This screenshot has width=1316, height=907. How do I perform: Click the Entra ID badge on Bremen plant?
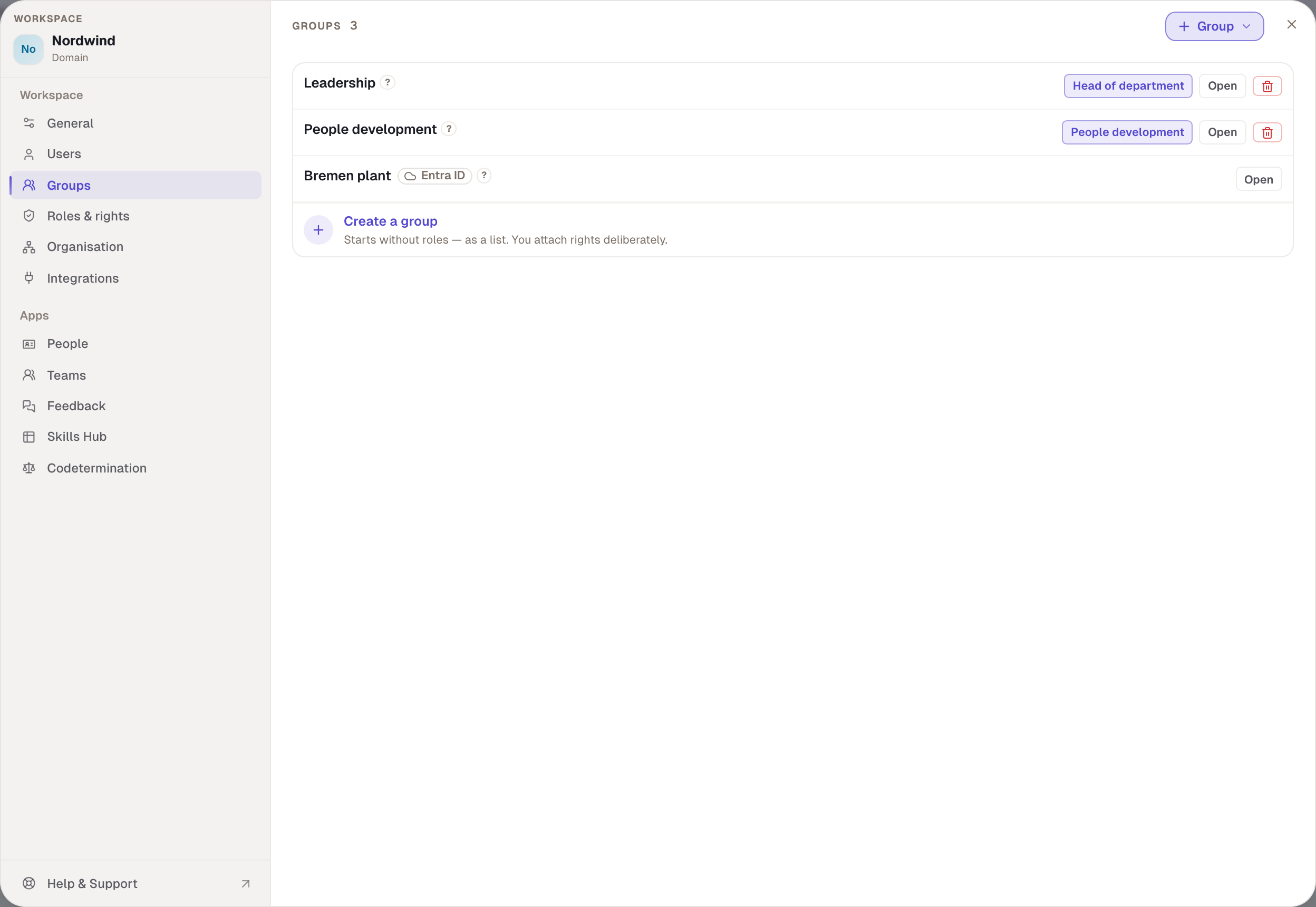[434, 176]
